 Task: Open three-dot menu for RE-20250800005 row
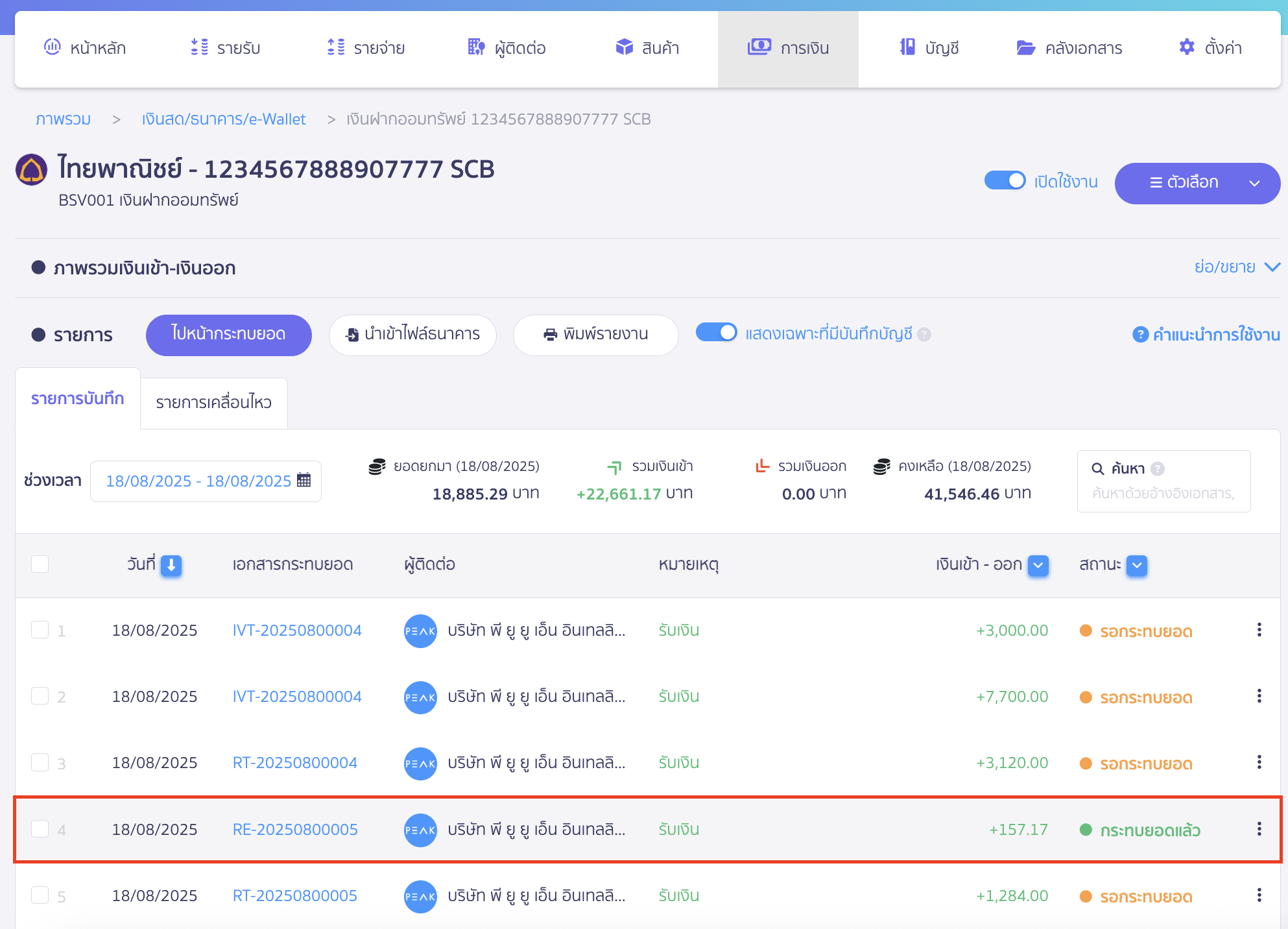click(1259, 829)
